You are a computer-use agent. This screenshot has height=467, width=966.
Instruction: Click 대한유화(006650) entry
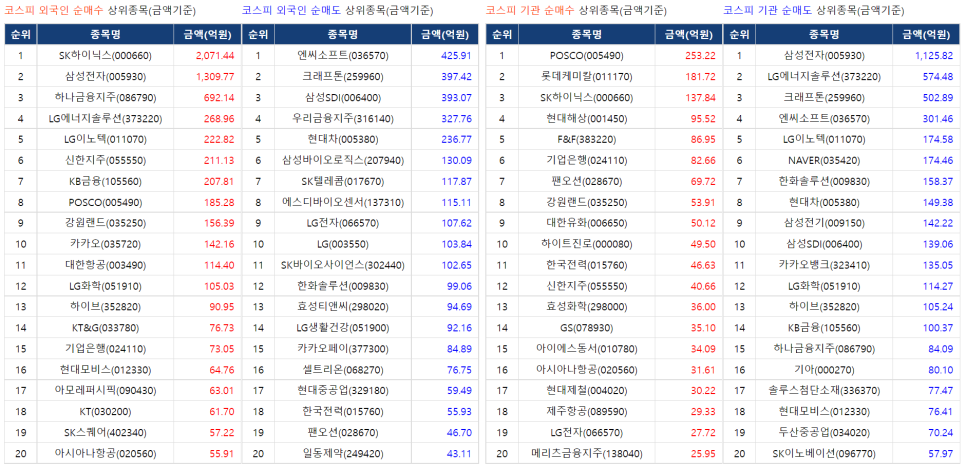point(586,223)
